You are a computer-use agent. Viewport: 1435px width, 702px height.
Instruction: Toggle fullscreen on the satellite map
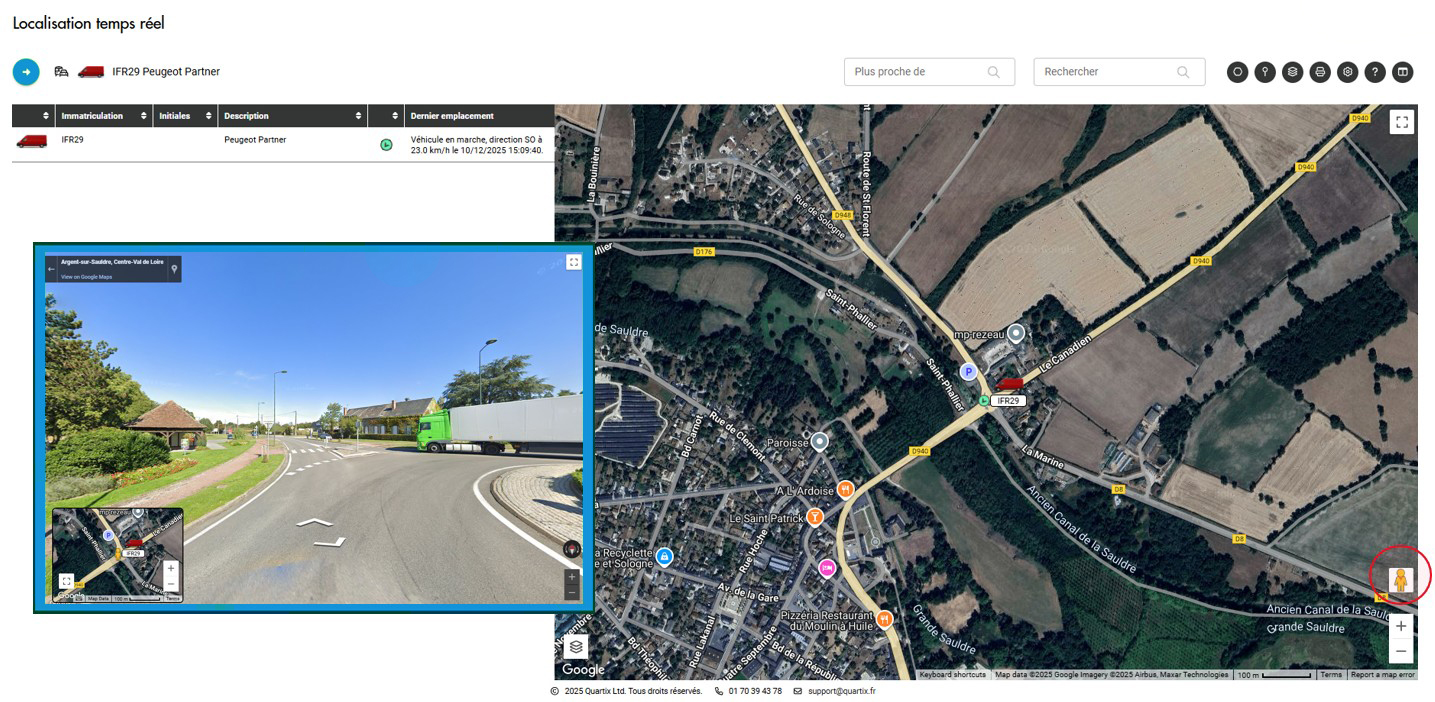point(1401,122)
